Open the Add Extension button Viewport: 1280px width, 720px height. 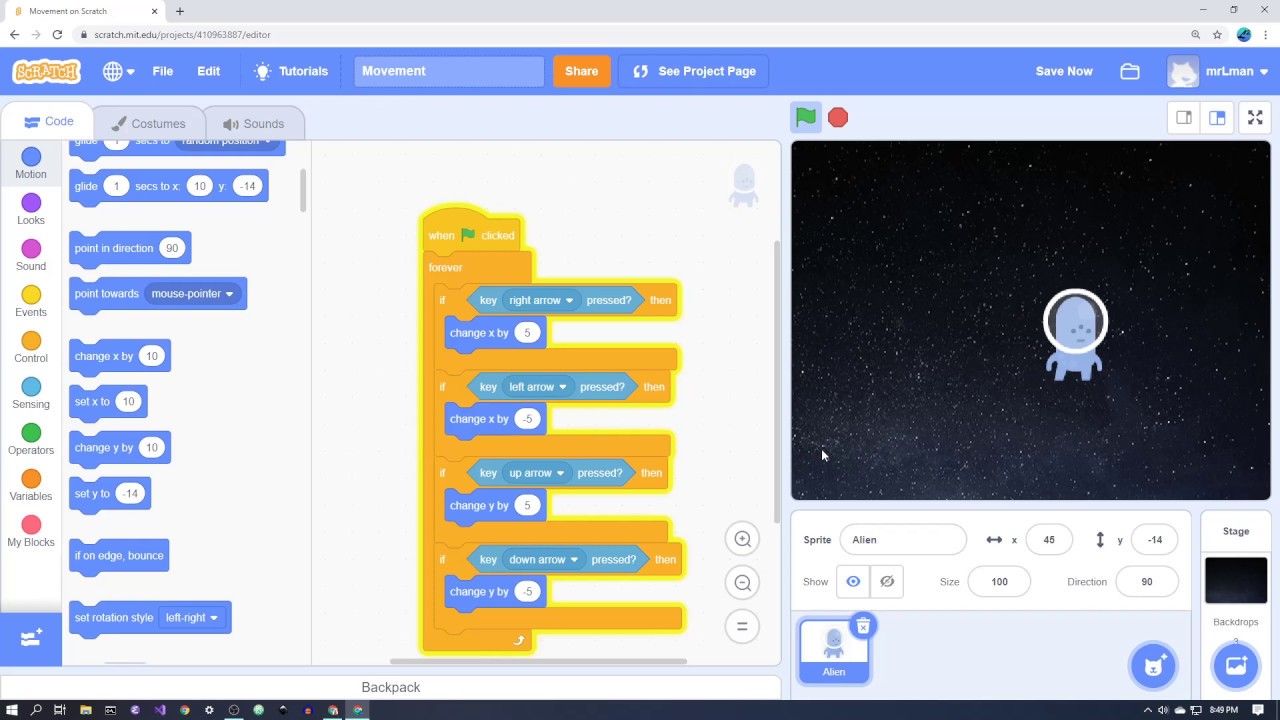click(31, 638)
